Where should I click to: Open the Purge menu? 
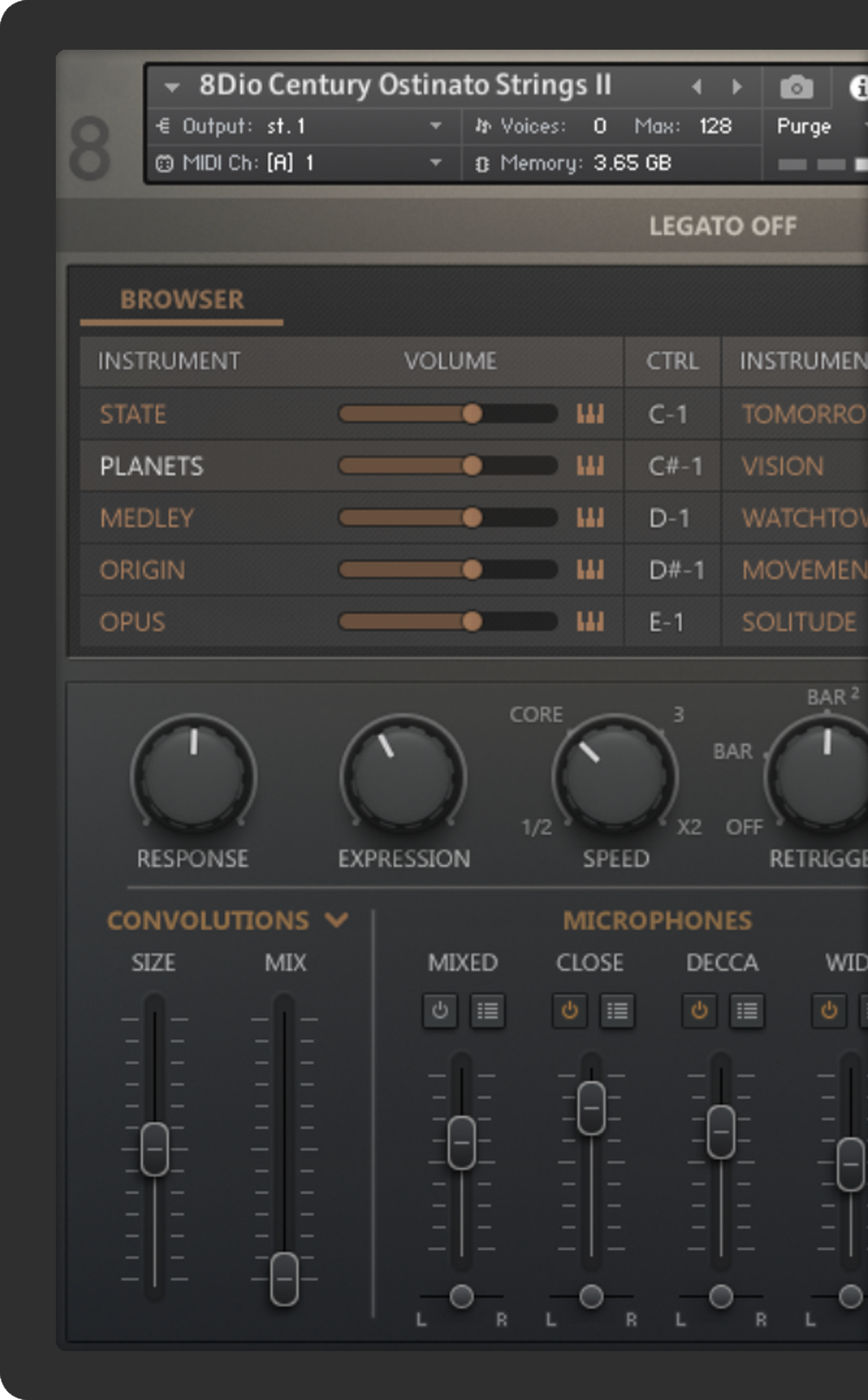tap(804, 126)
